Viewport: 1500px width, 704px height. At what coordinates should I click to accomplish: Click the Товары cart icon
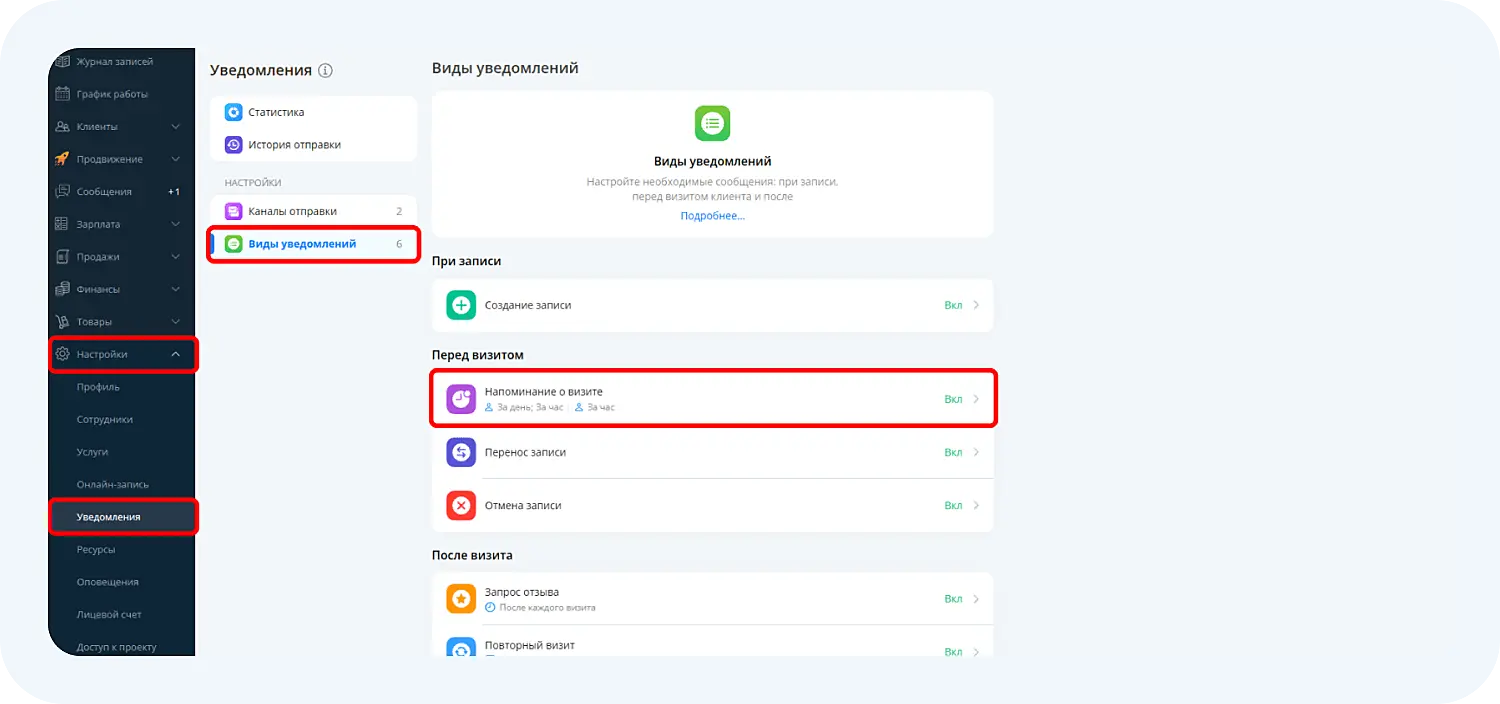[x=62, y=322]
